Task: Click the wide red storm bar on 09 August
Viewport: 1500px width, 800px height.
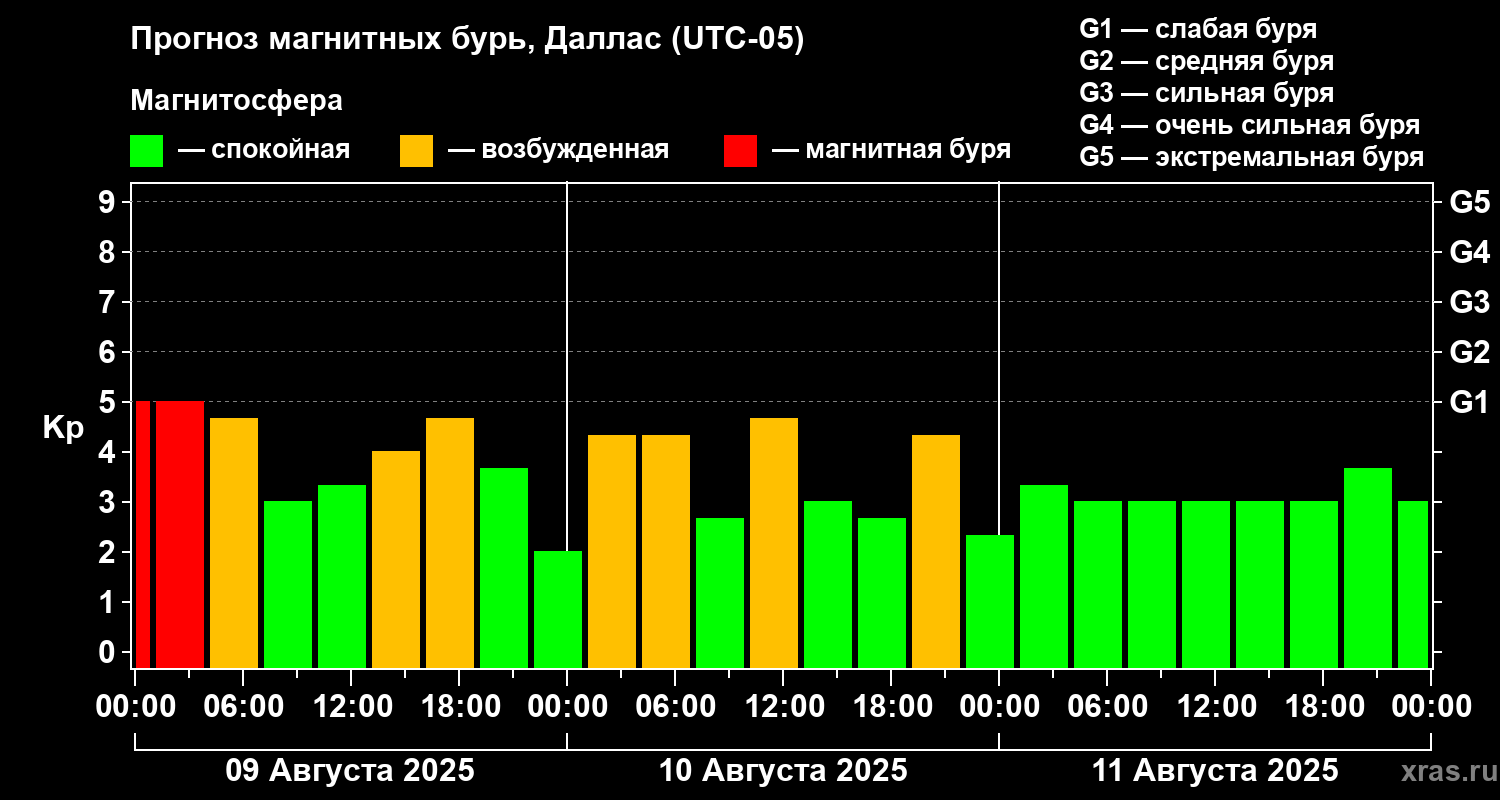Action: [x=180, y=534]
